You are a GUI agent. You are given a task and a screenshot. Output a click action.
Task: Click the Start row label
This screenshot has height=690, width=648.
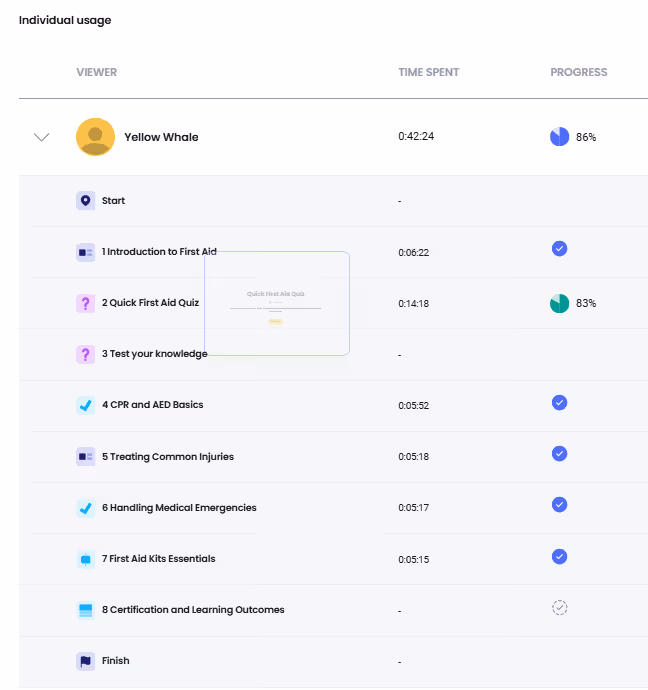113,201
